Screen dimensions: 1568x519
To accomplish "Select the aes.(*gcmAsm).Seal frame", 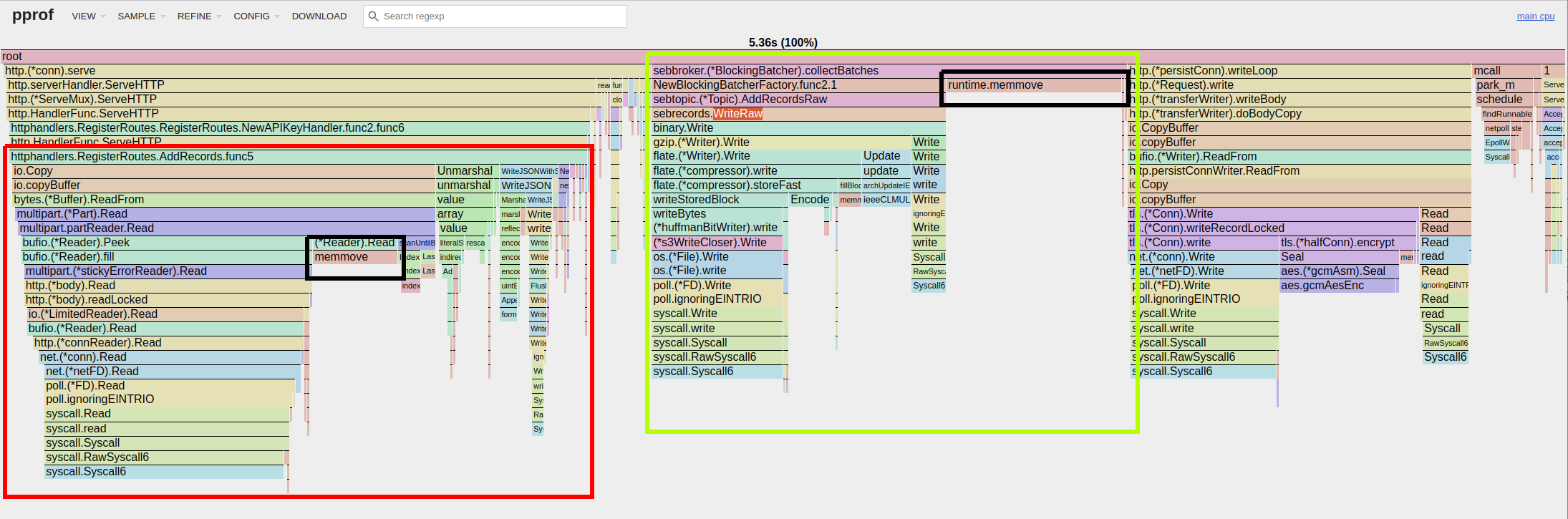I will point(1338,271).
